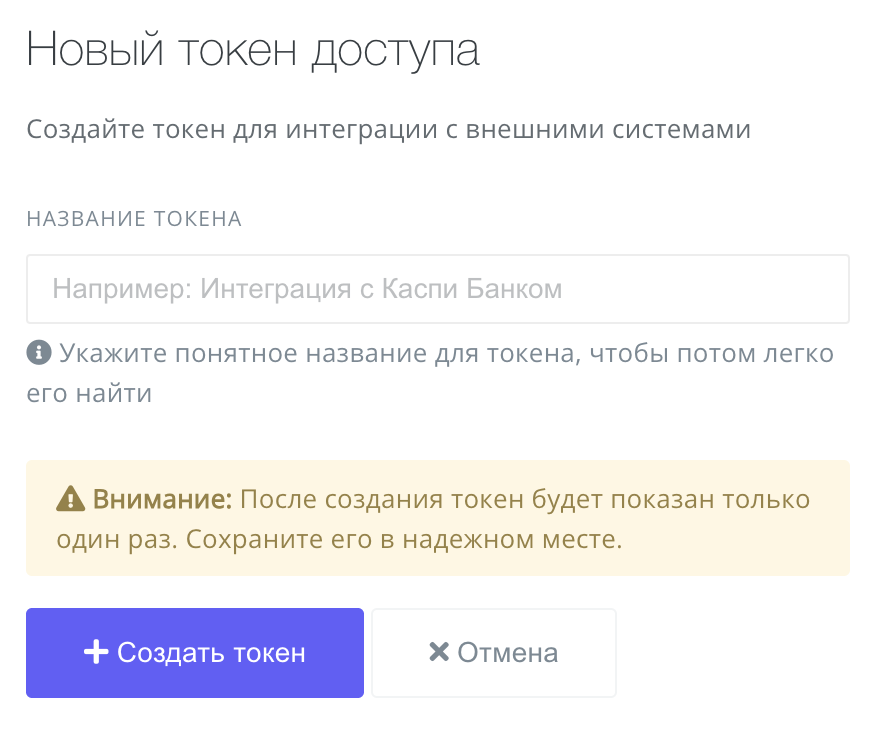Click the X icon beside Отмена
This screenshot has width=880, height=738.
click(438, 653)
